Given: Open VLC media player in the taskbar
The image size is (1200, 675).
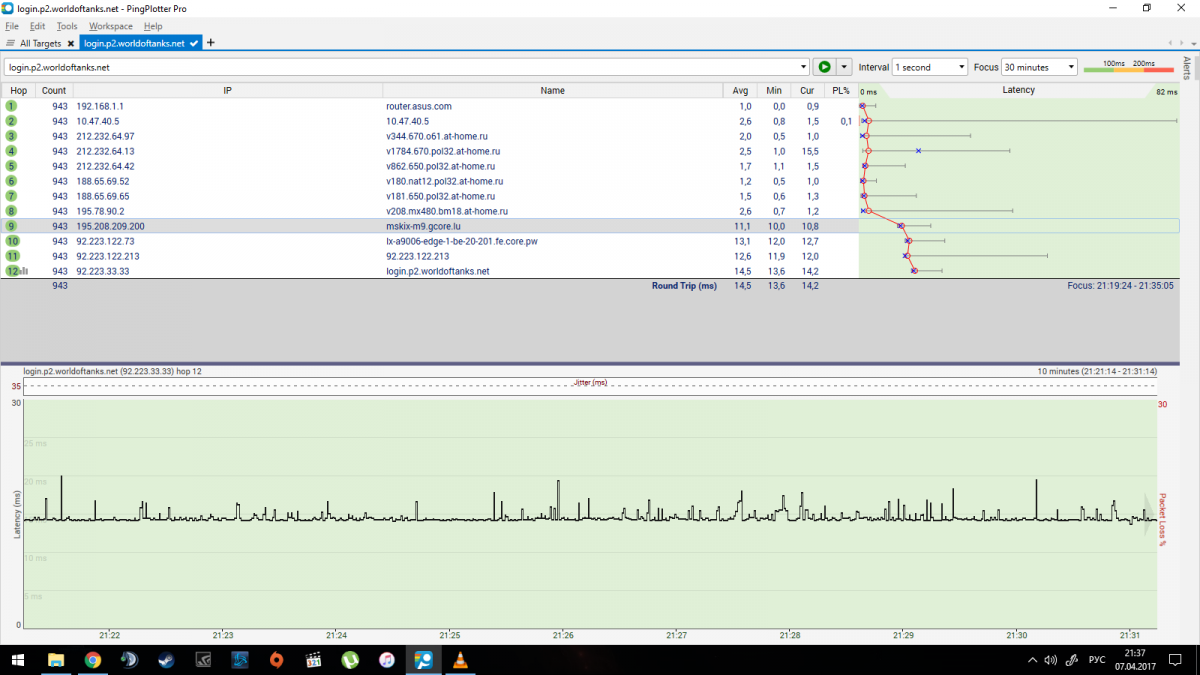Looking at the screenshot, I should [x=460, y=660].
